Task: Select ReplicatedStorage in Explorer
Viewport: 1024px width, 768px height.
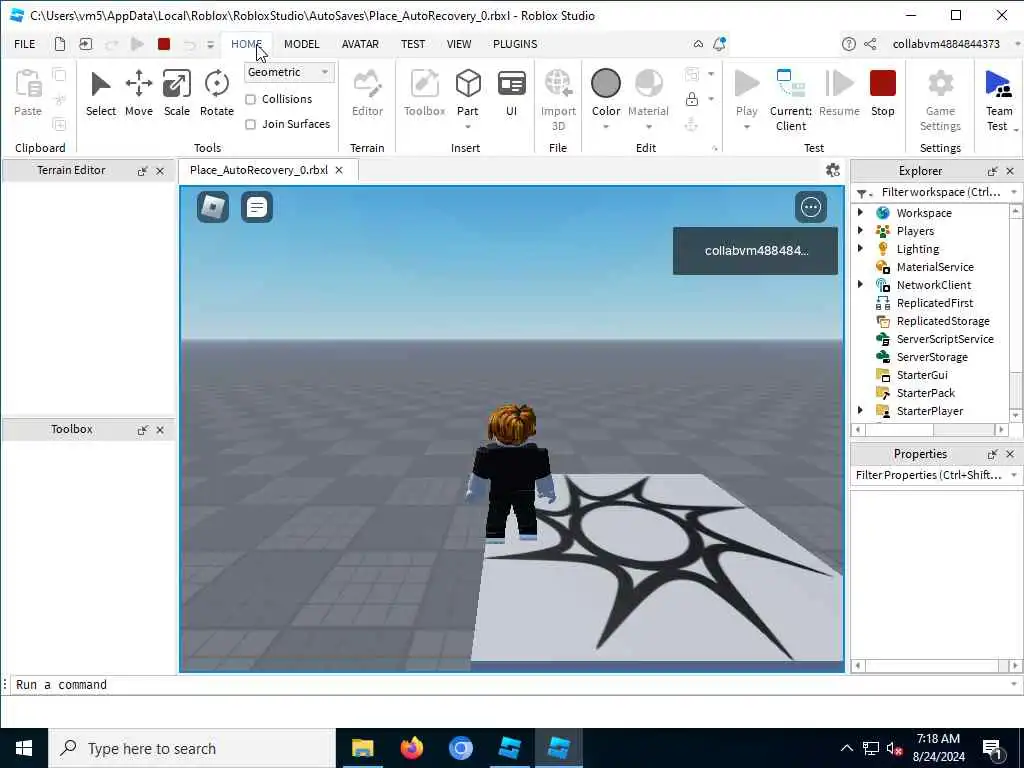Action: pyautogui.click(x=942, y=321)
